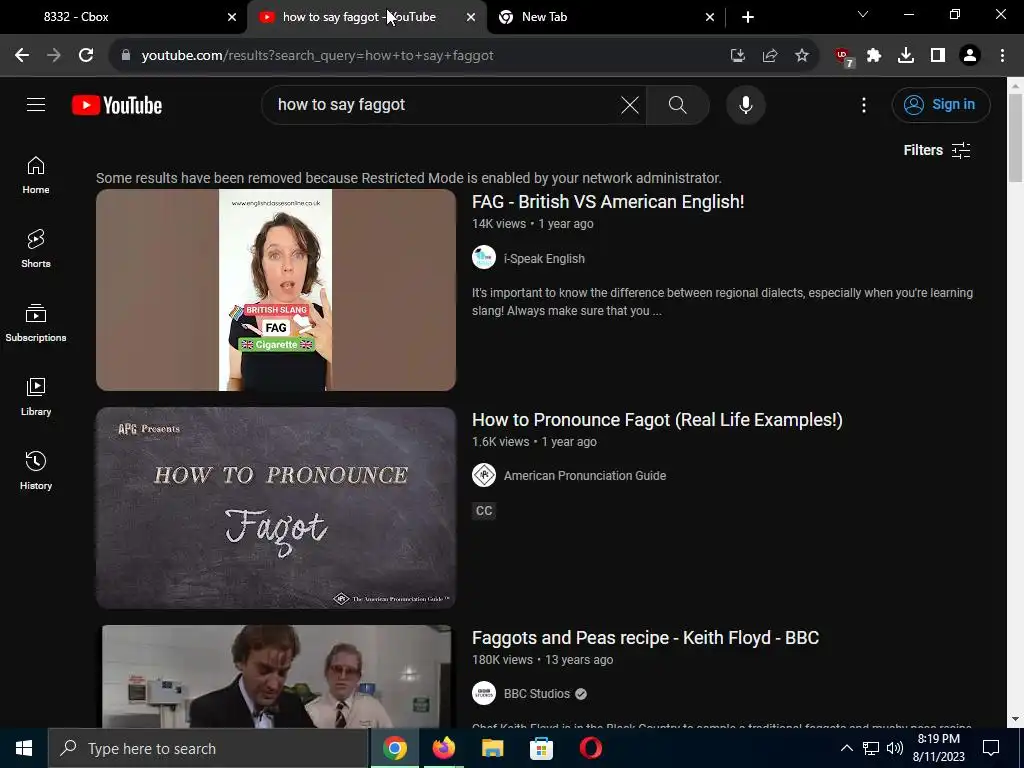Open the notification center icon
The width and height of the screenshot is (1024, 768).
pyautogui.click(x=991, y=748)
